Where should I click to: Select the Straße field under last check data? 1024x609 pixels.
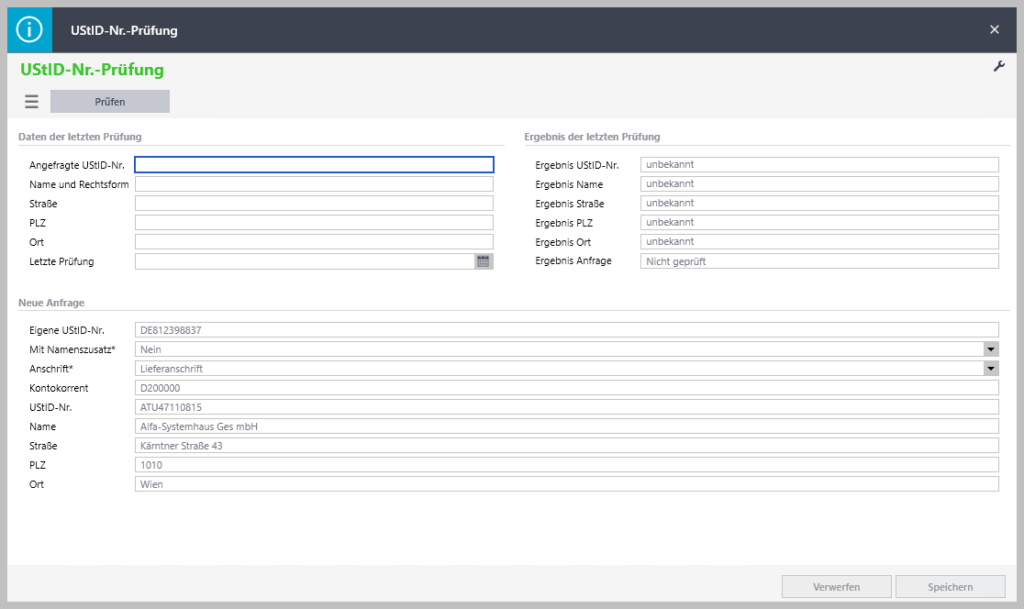pos(314,203)
